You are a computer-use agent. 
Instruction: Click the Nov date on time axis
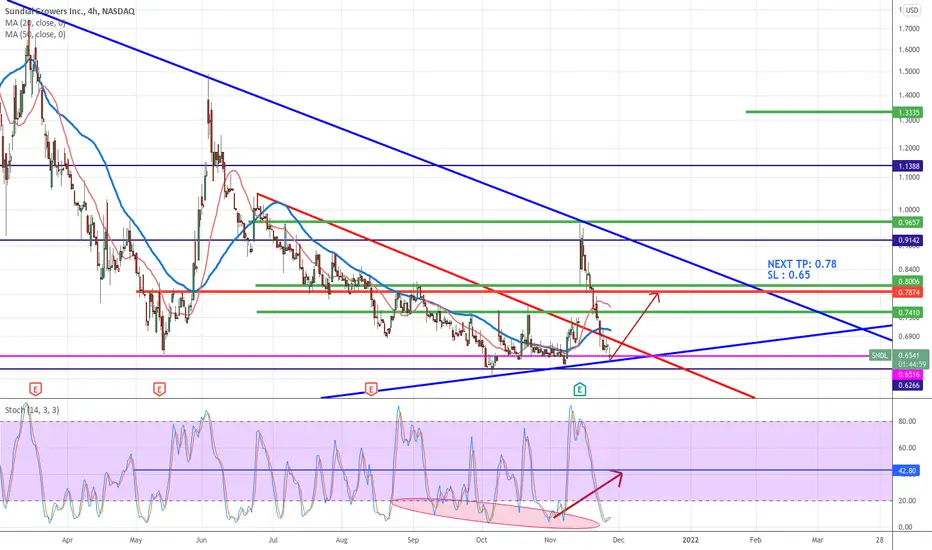coord(550,540)
